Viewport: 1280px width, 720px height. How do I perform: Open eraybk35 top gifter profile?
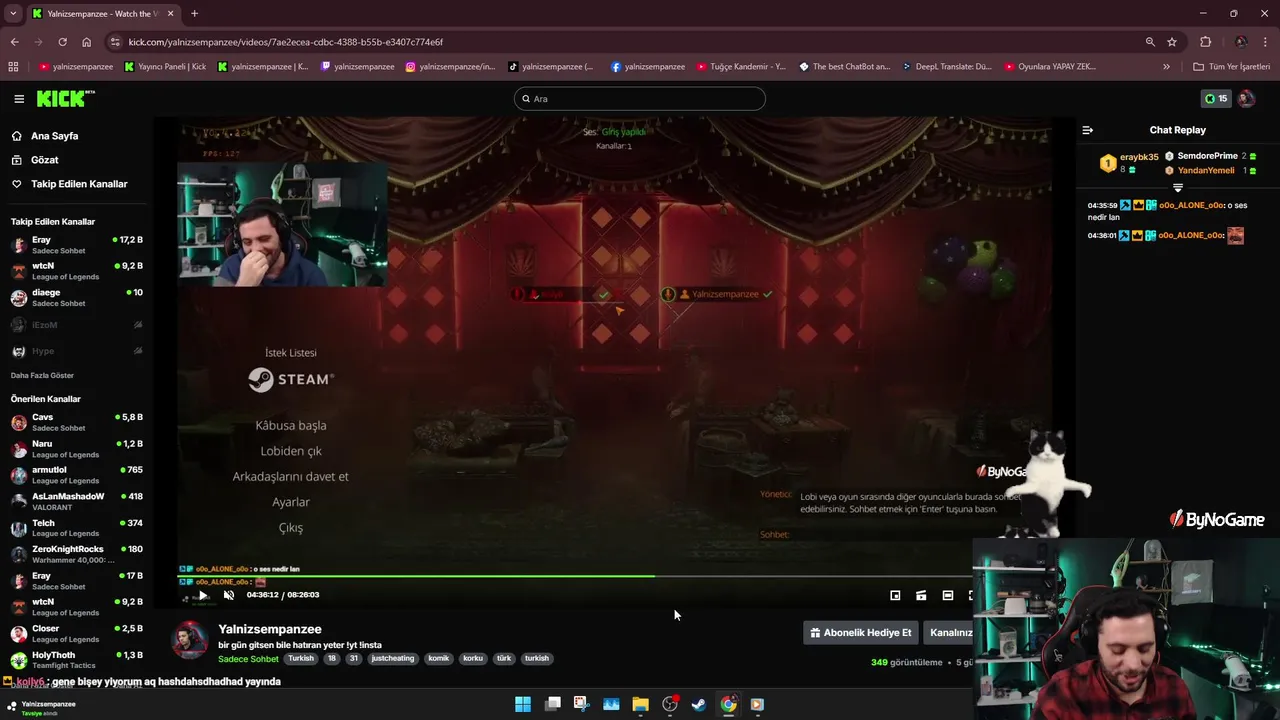tap(1139, 157)
